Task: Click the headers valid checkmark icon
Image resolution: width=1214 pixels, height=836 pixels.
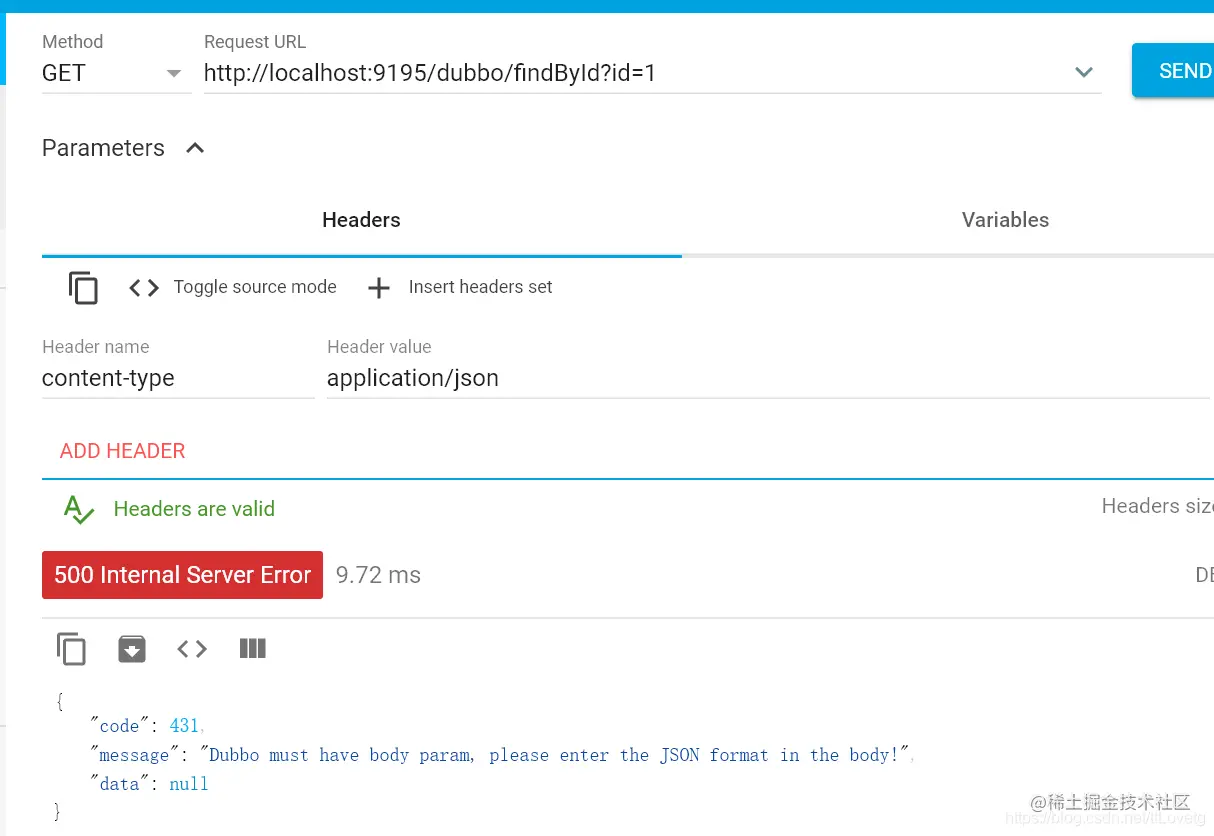Action: tap(78, 509)
